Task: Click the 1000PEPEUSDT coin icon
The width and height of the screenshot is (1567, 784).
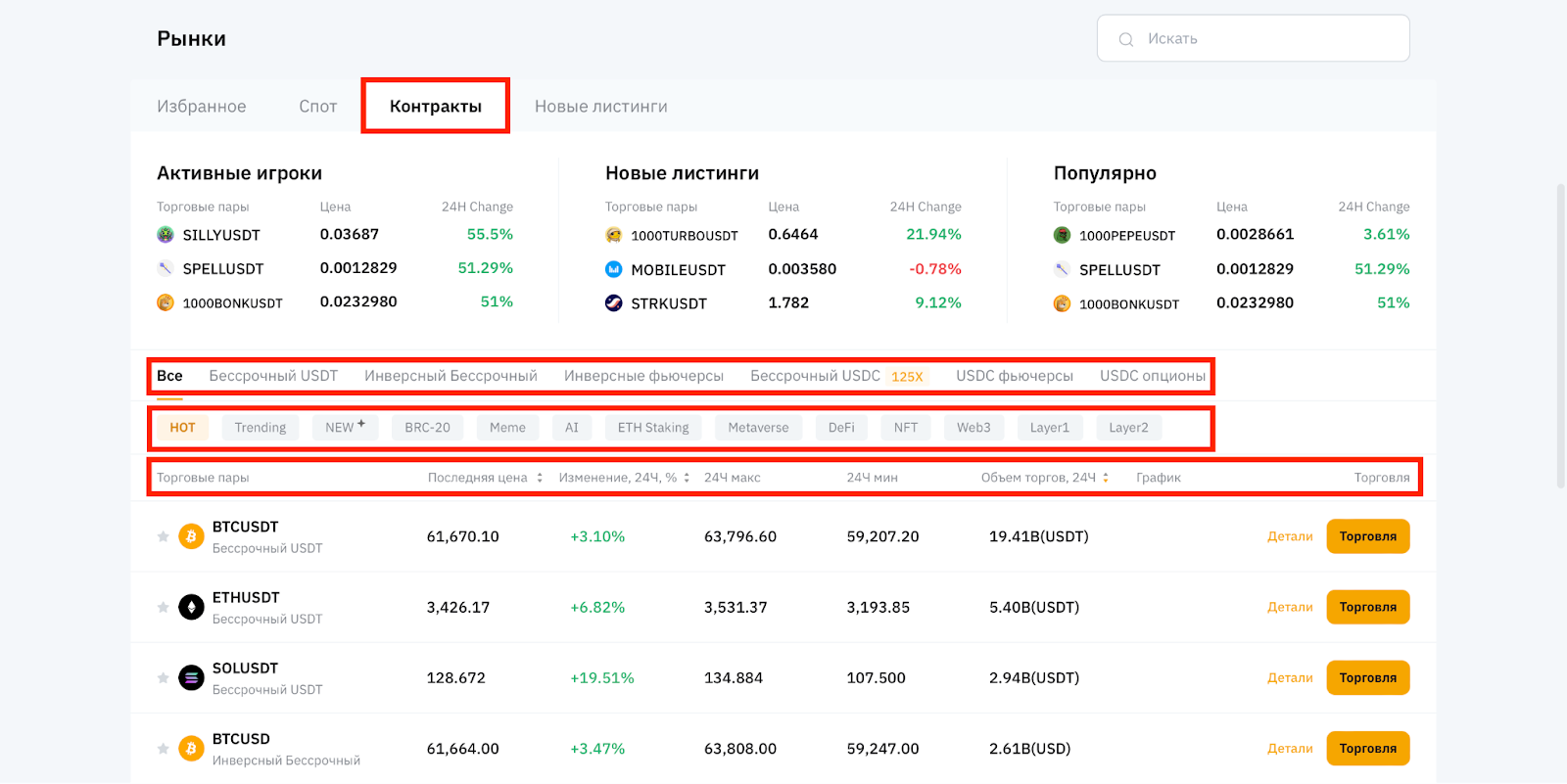Action: tap(1063, 235)
